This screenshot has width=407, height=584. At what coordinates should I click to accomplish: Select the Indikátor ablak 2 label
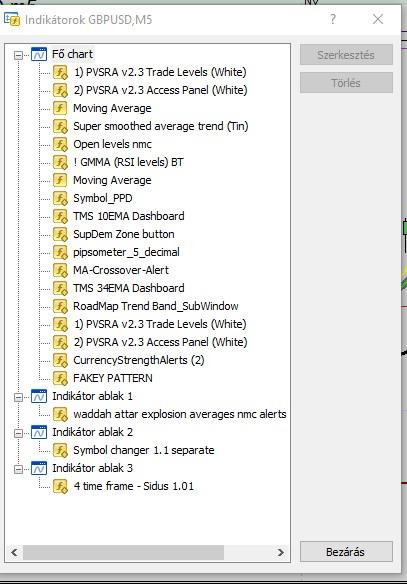pos(92,432)
